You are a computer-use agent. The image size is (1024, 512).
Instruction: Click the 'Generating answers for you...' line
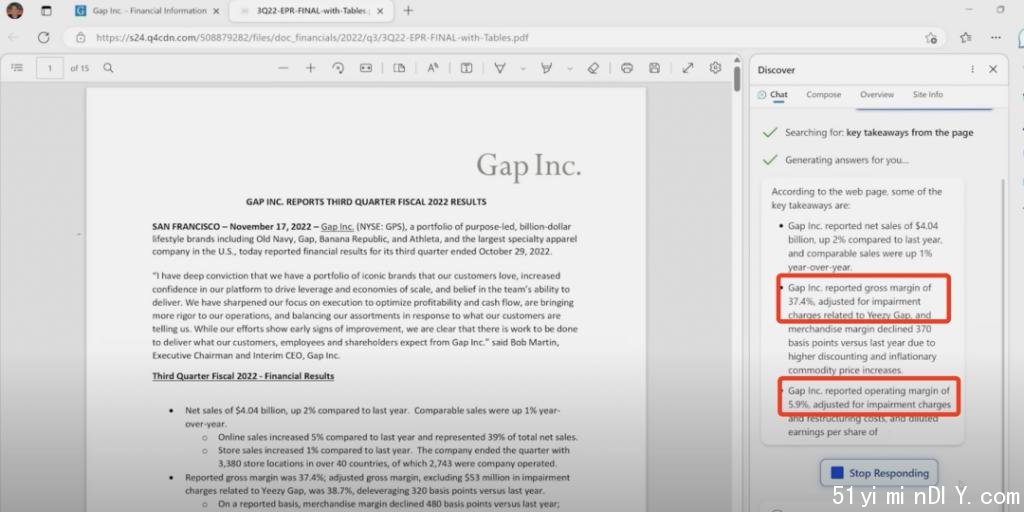point(846,160)
